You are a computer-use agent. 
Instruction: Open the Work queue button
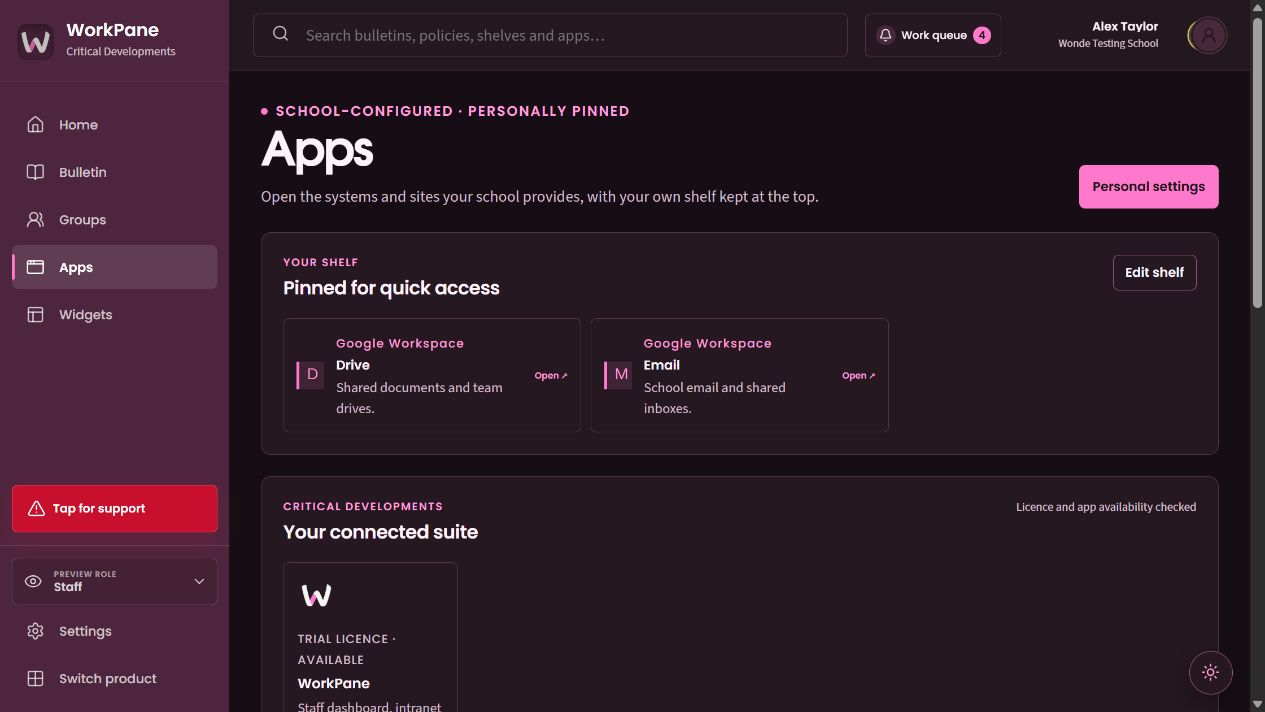pos(933,35)
